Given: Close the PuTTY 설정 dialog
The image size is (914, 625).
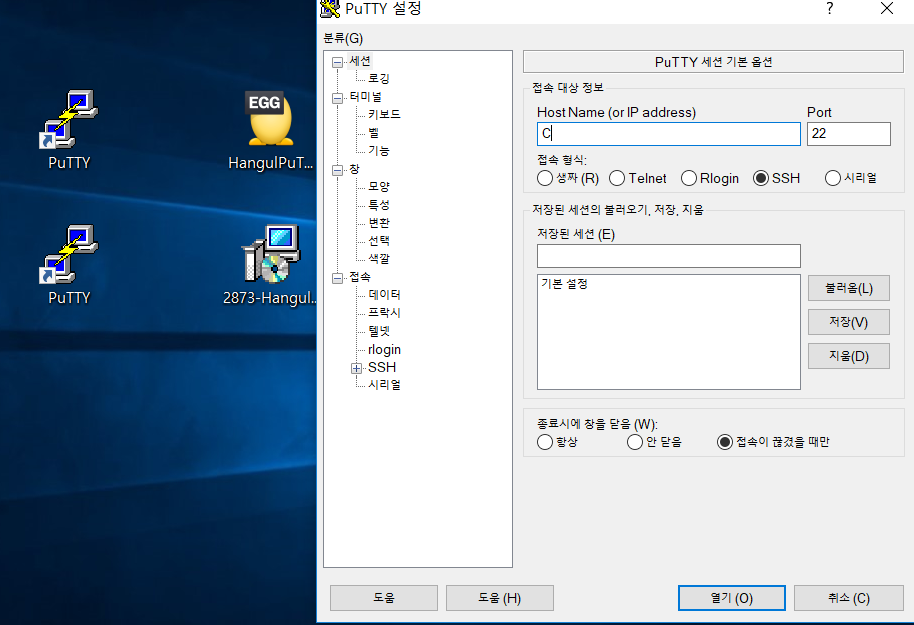Looking at the screenshot, I should click(887, 8).
